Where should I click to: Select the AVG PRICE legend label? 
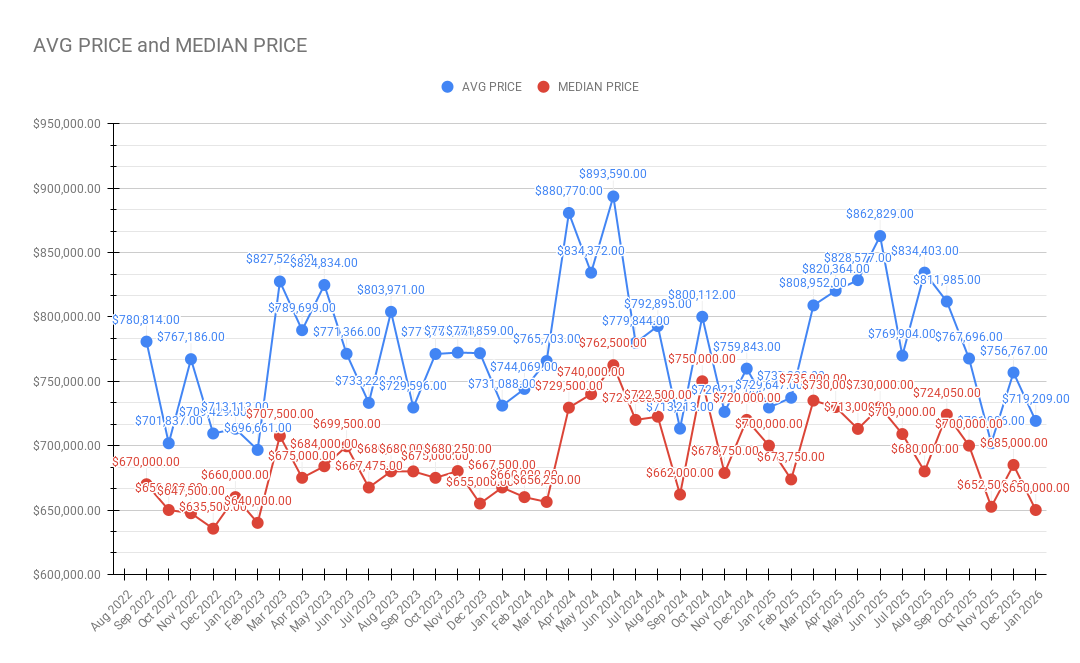tap(491, 87)
